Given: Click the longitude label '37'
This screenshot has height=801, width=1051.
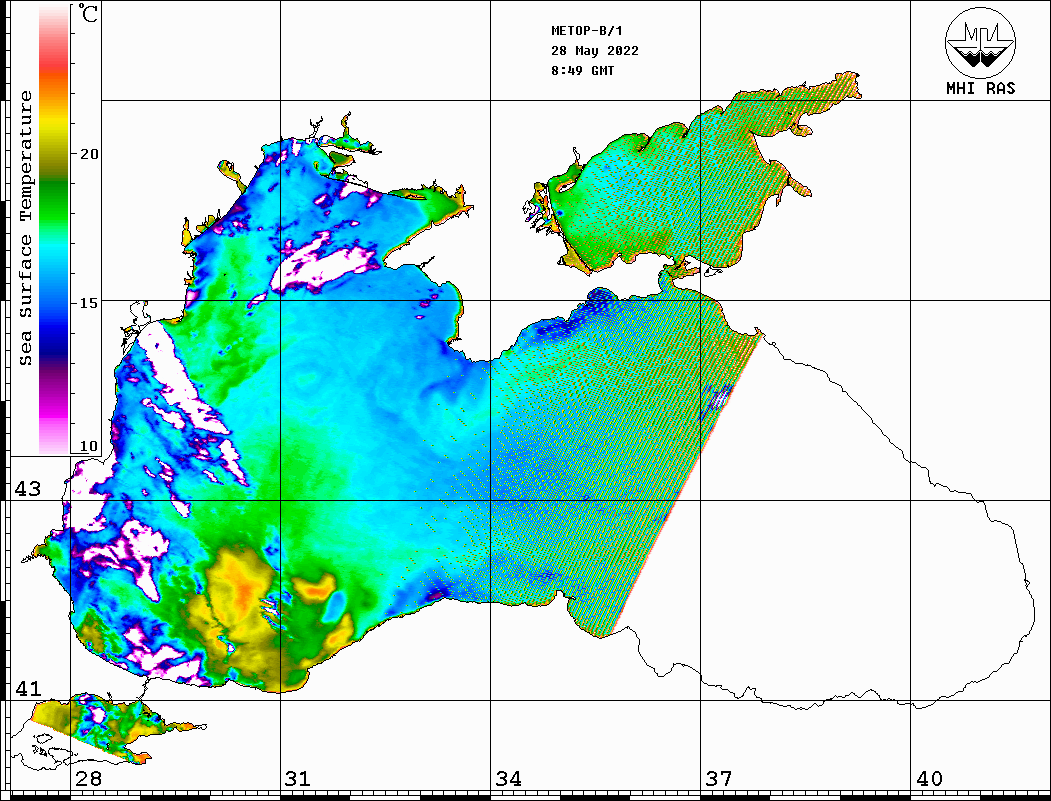Looking at the screenshot, I should point(719,779).
